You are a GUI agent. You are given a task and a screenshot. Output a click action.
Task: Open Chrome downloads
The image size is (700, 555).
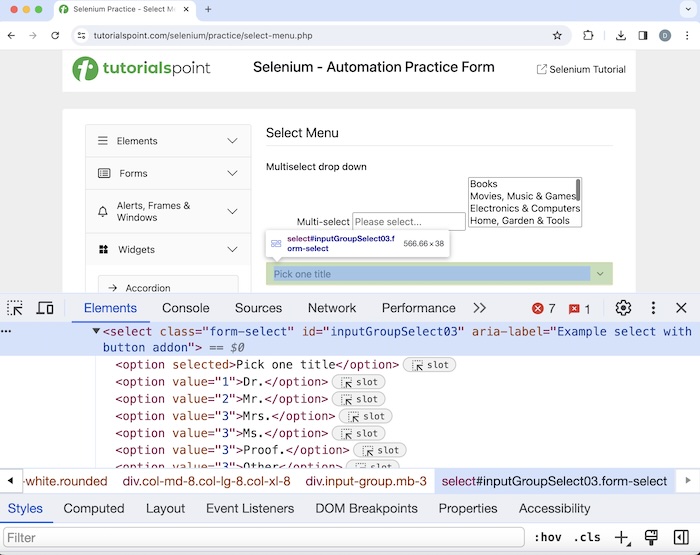coord(620,35)
